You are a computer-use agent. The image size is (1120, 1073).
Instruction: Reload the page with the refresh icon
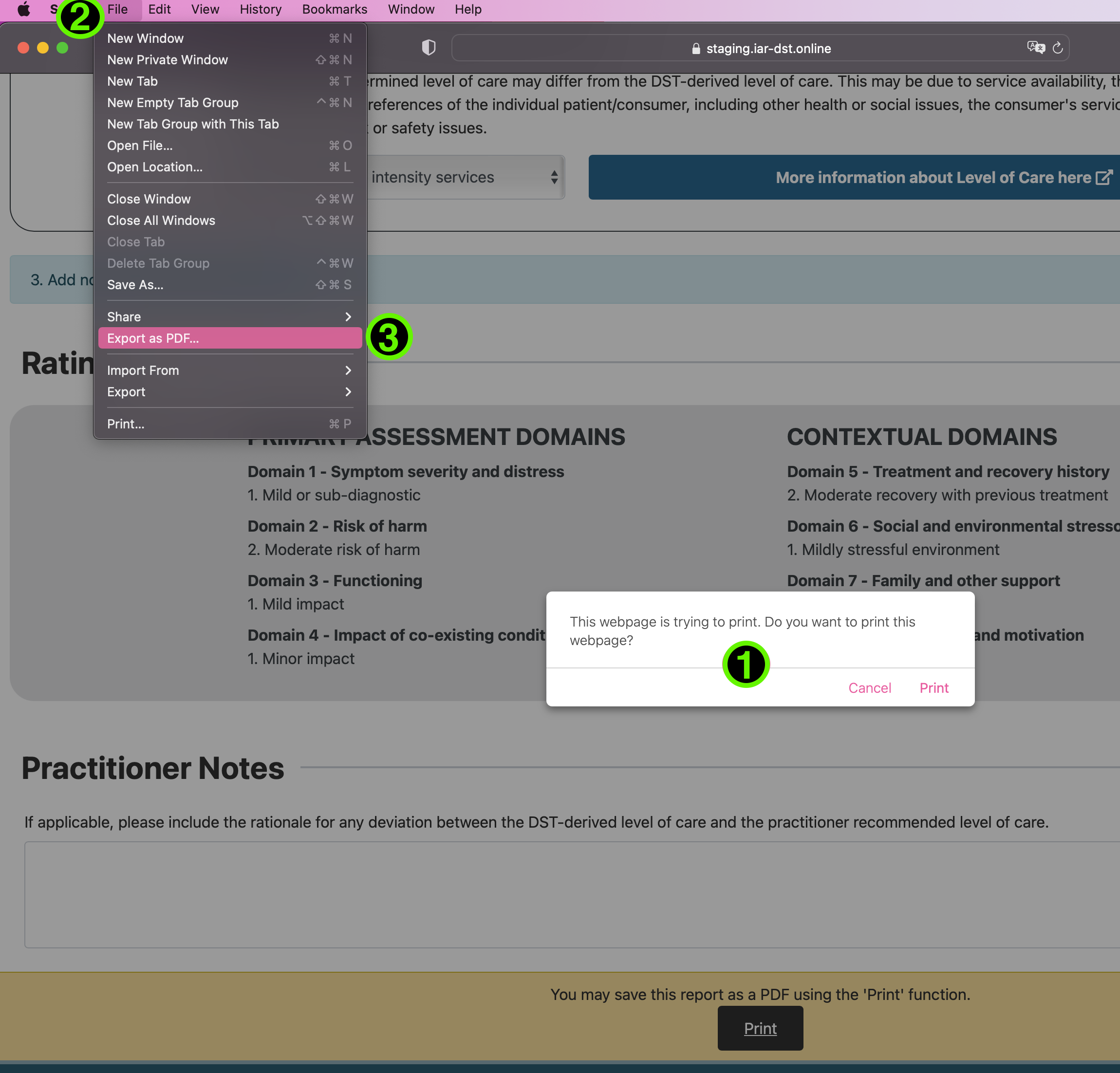[1058, 48]
